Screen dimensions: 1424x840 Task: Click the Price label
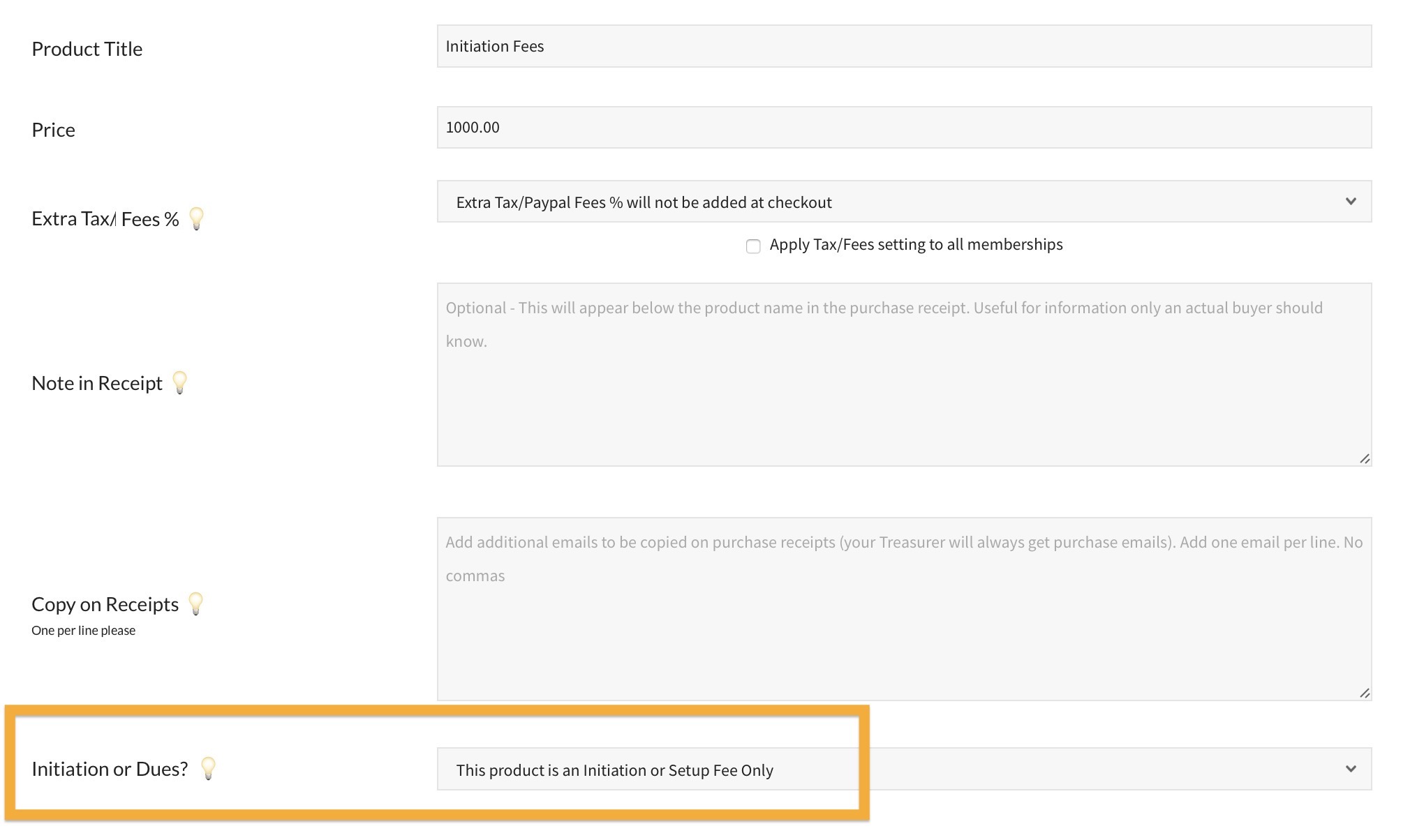pyautogui.click(x=53, y=130)
